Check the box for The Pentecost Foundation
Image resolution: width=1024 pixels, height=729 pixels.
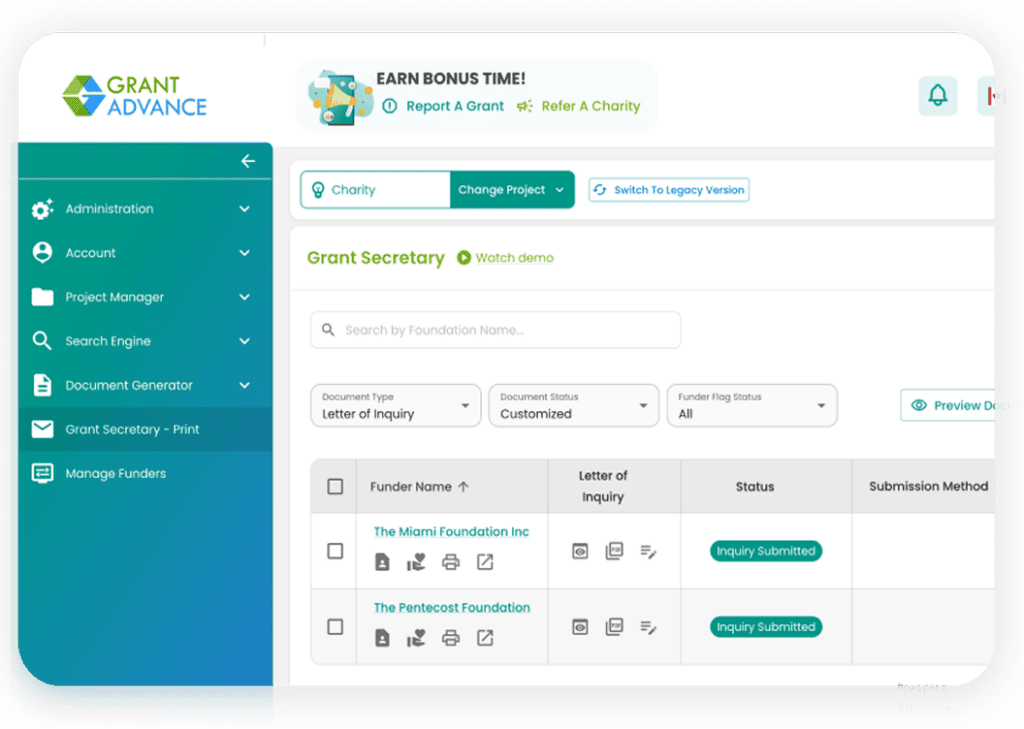(x=335, y=627)
